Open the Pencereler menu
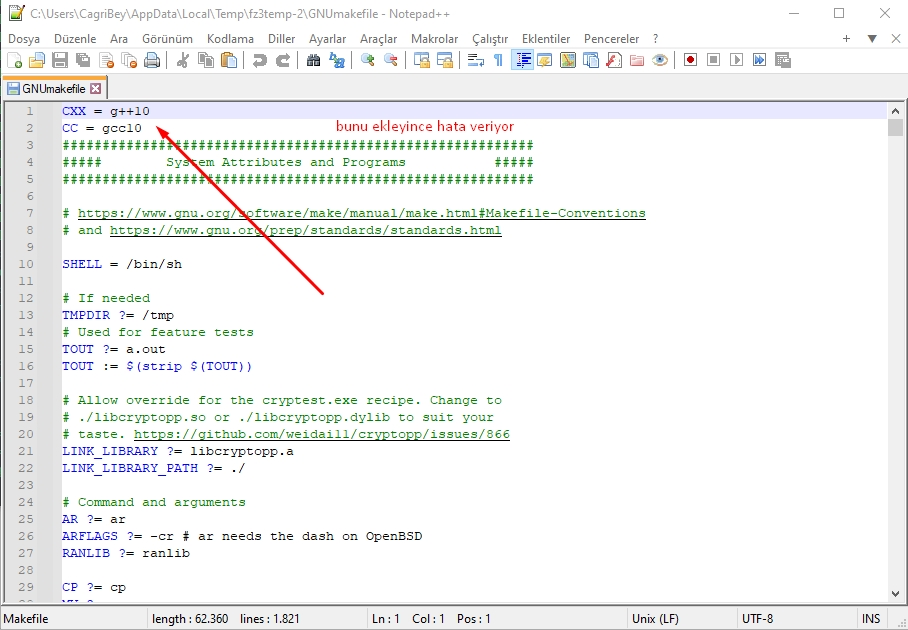 click(612, 39)
